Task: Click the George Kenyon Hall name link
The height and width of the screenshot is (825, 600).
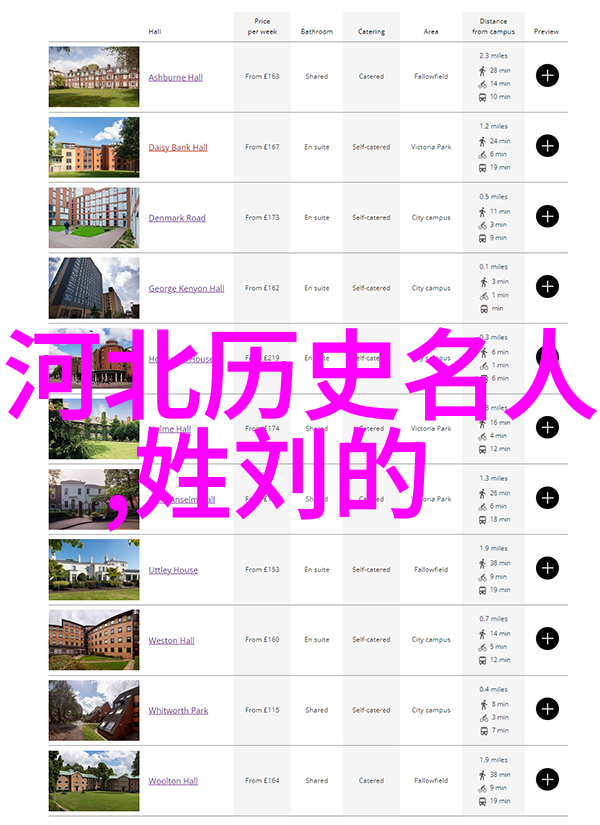Action: tap(186, 289)
